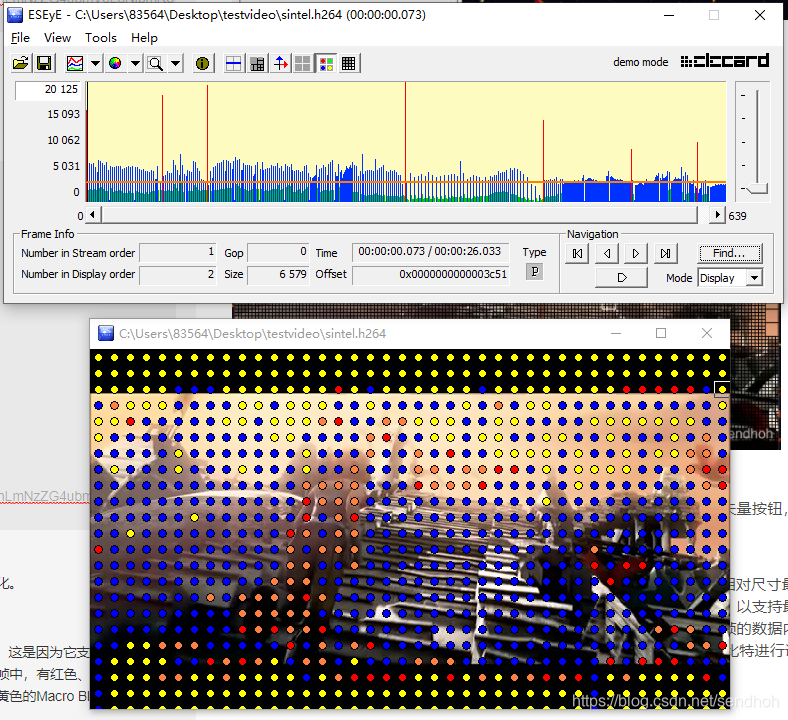Show stream info with the 'i' icon

coord(203,63)
